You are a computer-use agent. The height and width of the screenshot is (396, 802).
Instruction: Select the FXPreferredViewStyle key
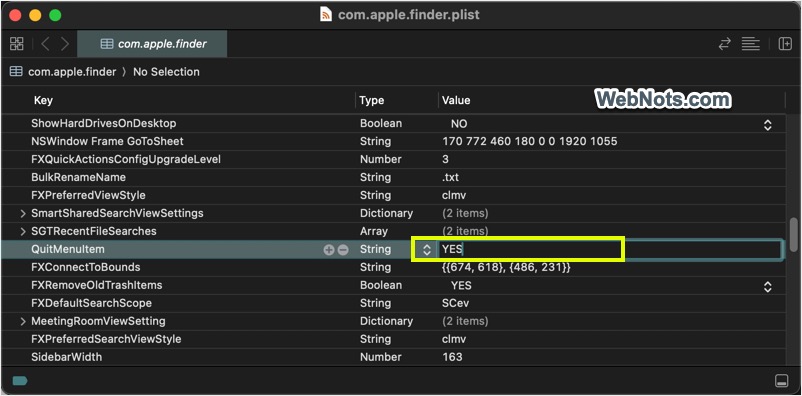(x=88, y=195)
